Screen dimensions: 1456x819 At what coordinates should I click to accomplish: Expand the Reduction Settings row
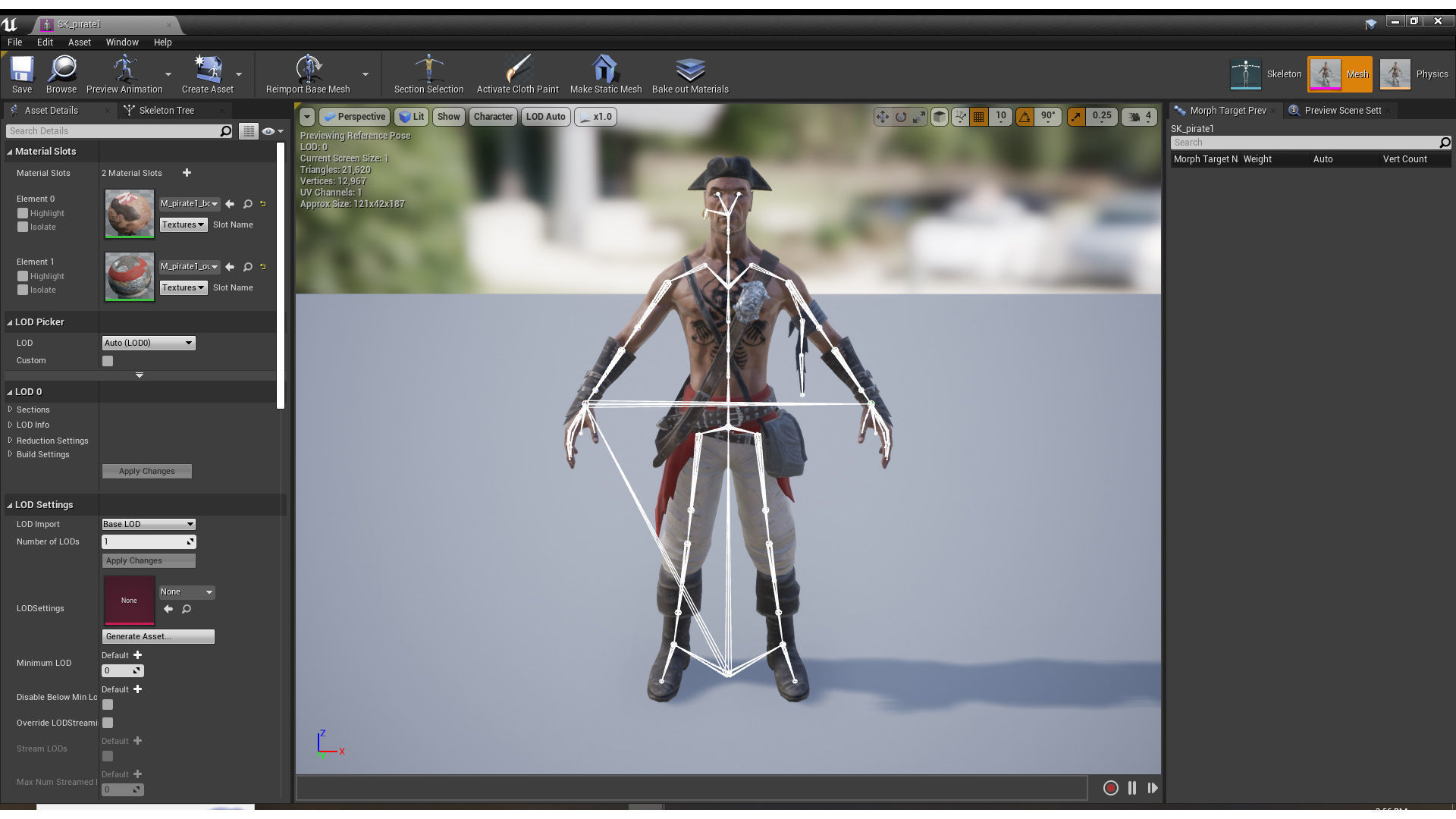coord(10,440)
